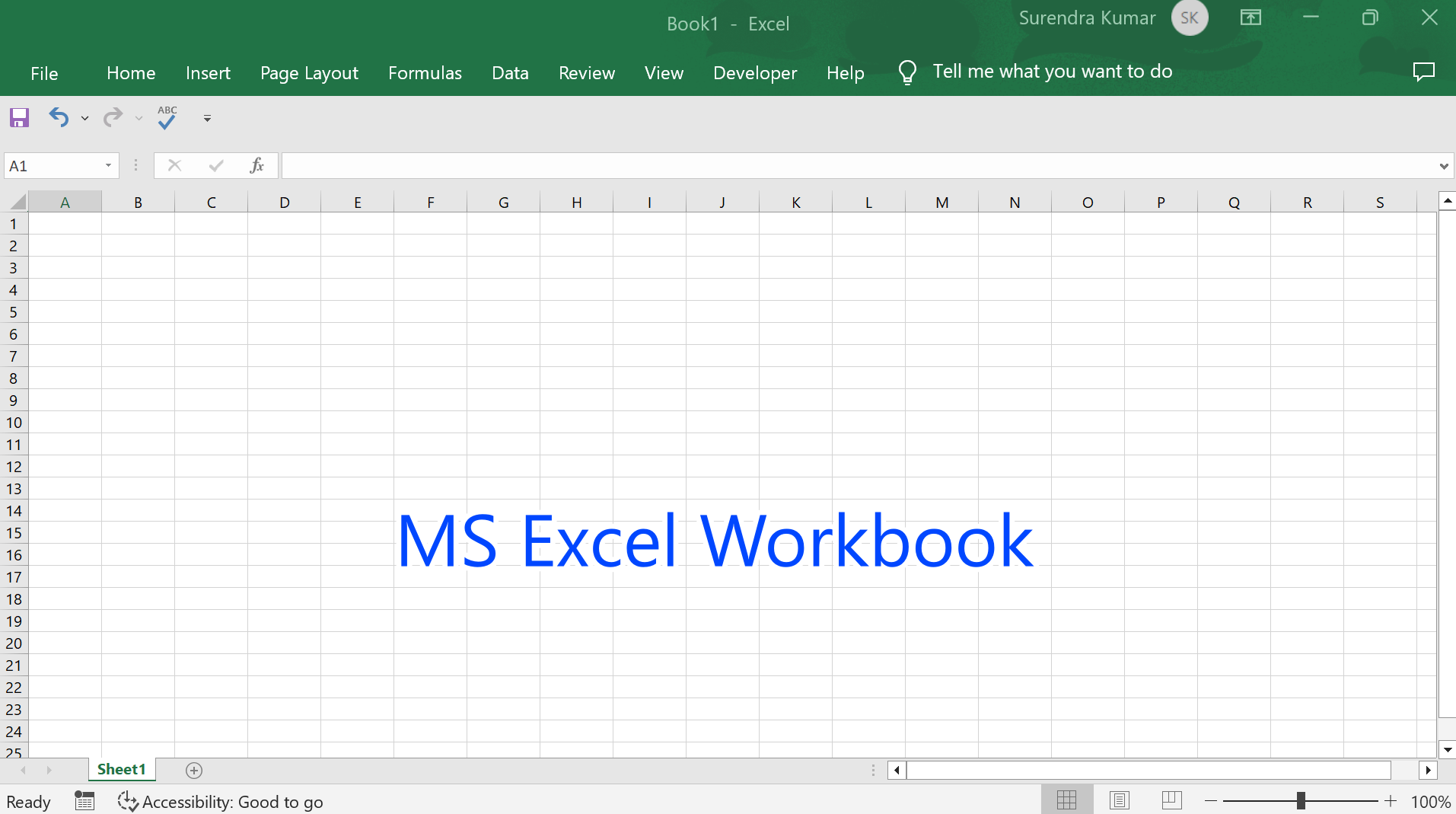Open the Name Box dropdown arrow
This screenshot has width=1456, height=814.
click(x=108, y=165)
